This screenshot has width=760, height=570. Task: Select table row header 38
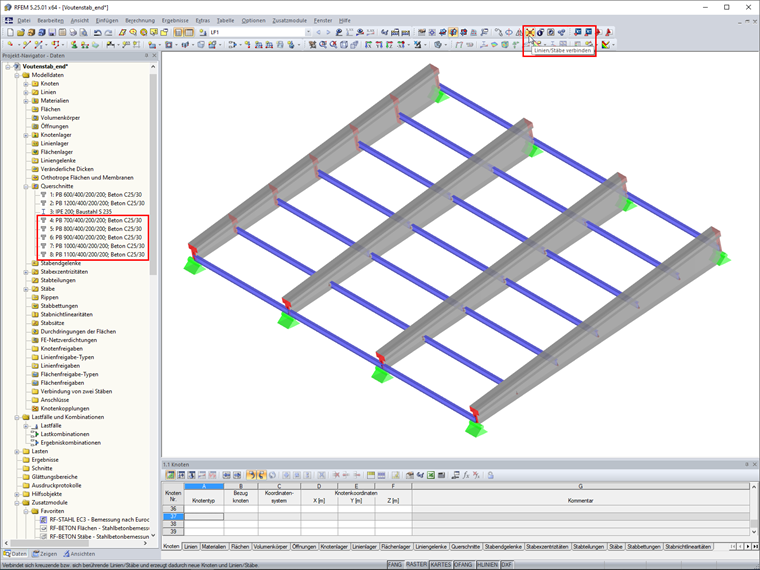click(x=173, y=524)
